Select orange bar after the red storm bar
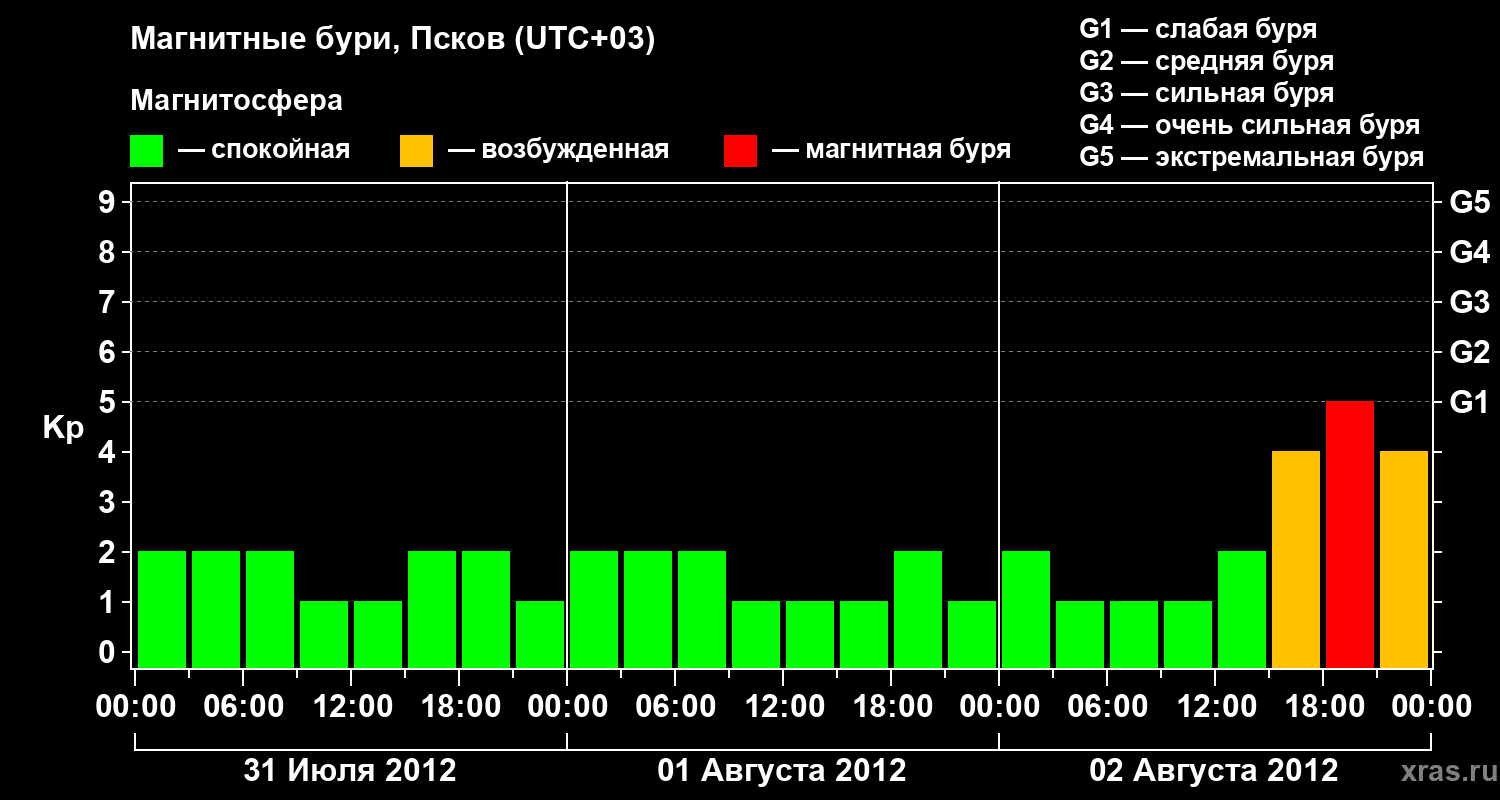Screen dimensions: 1500x800 (1404, 560)
